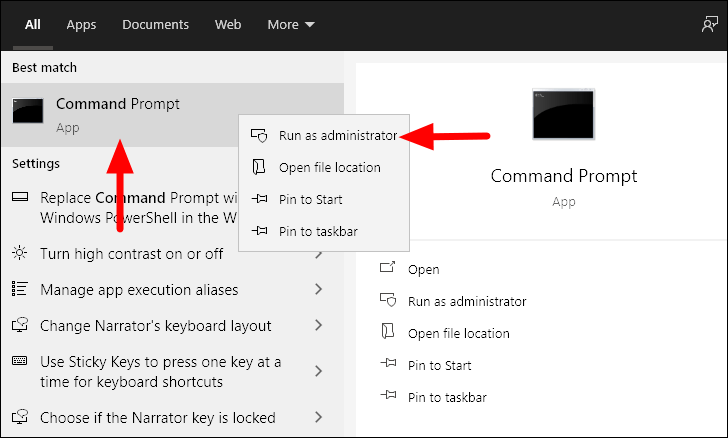Click pin icon beside context menu Pin to Start
This screenshot has height=438, width=728.
(259, 199)
